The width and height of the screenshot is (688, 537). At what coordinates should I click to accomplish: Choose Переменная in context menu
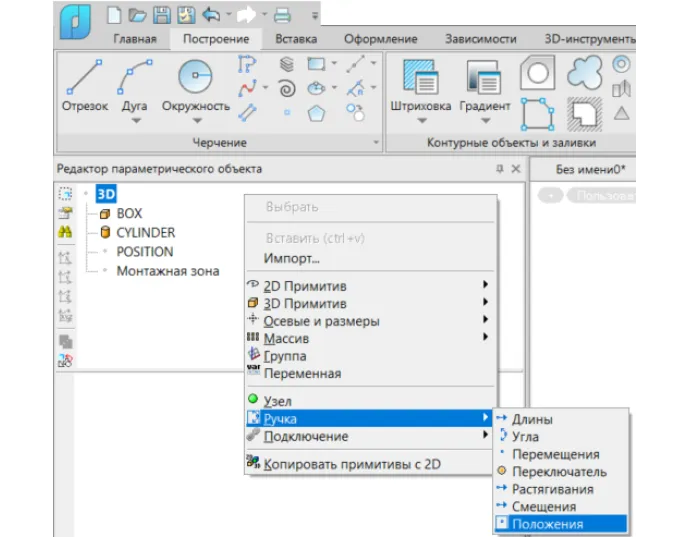(x=370, y=373)
